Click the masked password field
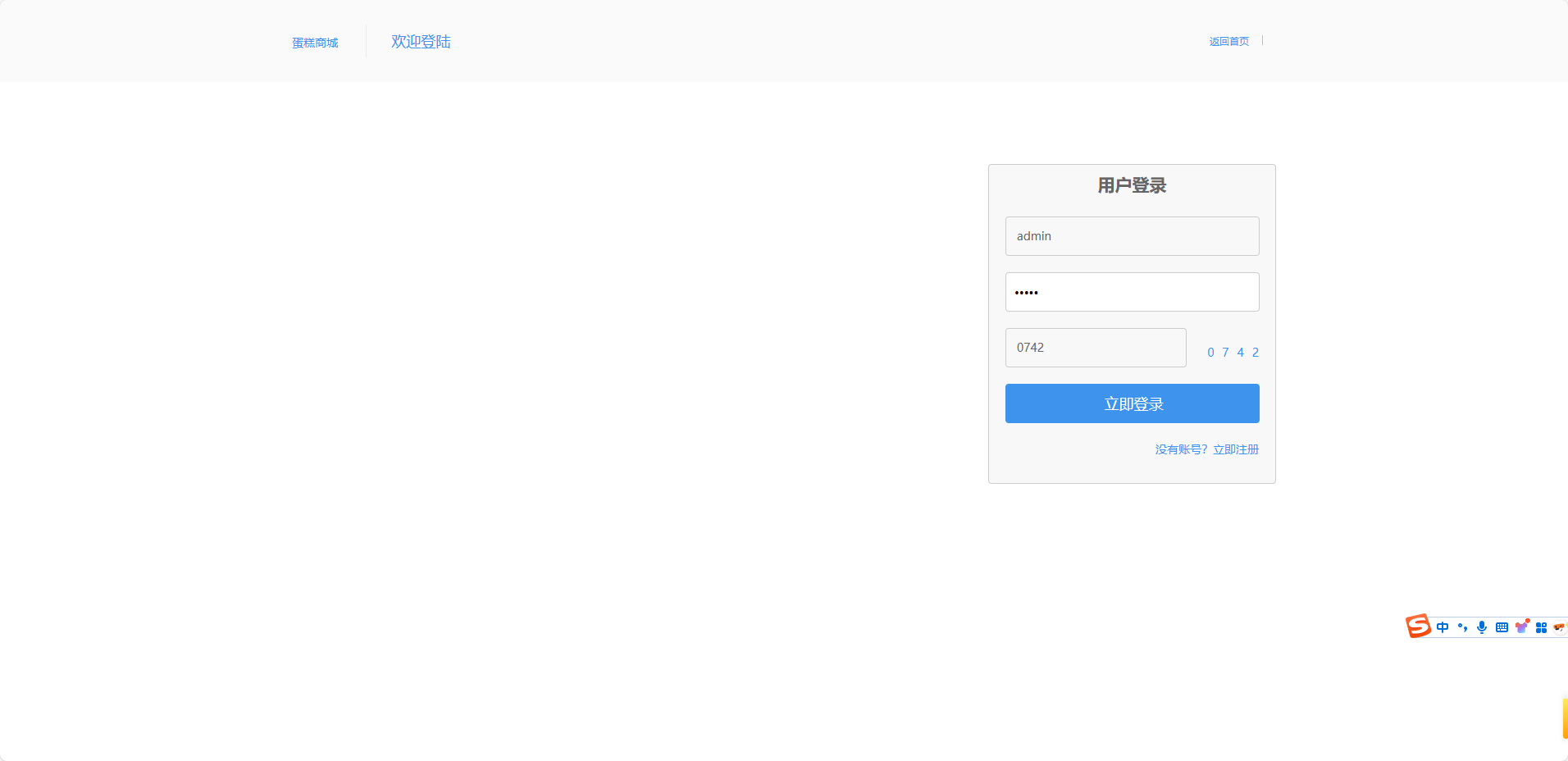 [x=1132, y=291]
